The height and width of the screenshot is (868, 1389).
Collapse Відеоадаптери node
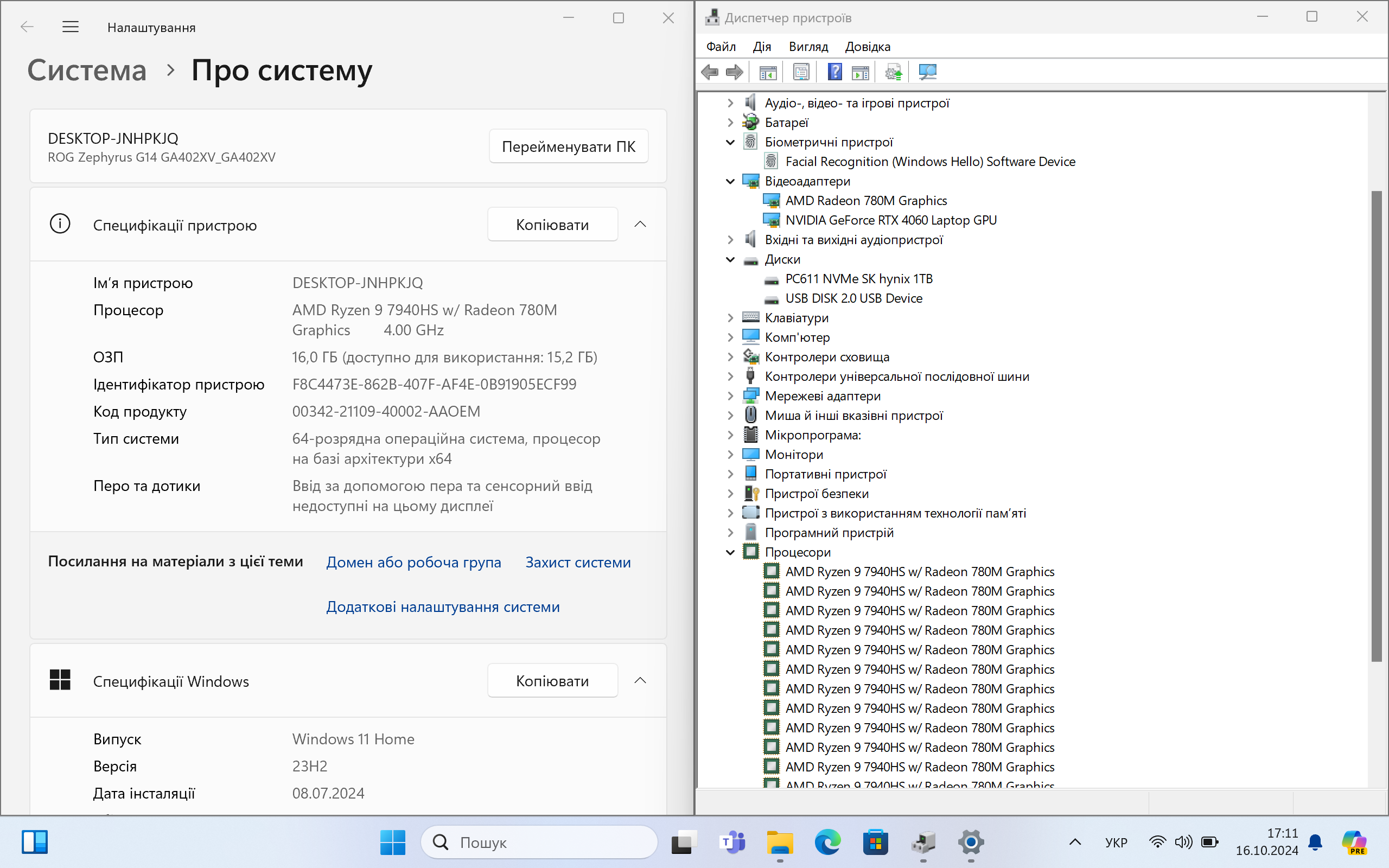(731, 181)
